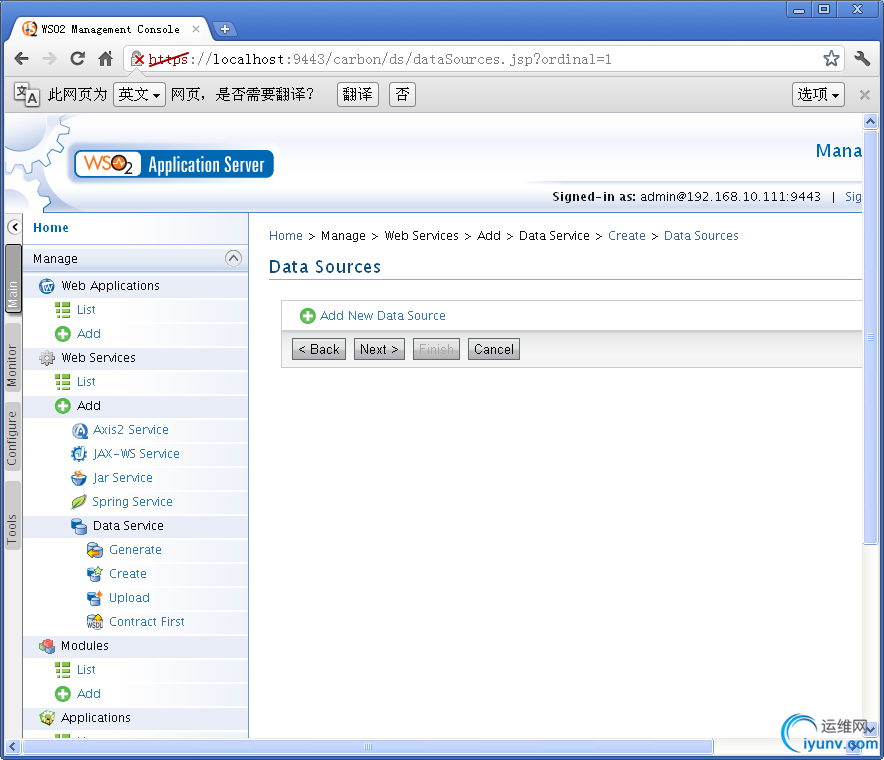Open the Generate link
The image size is (884, 760).
pos(135,550)
